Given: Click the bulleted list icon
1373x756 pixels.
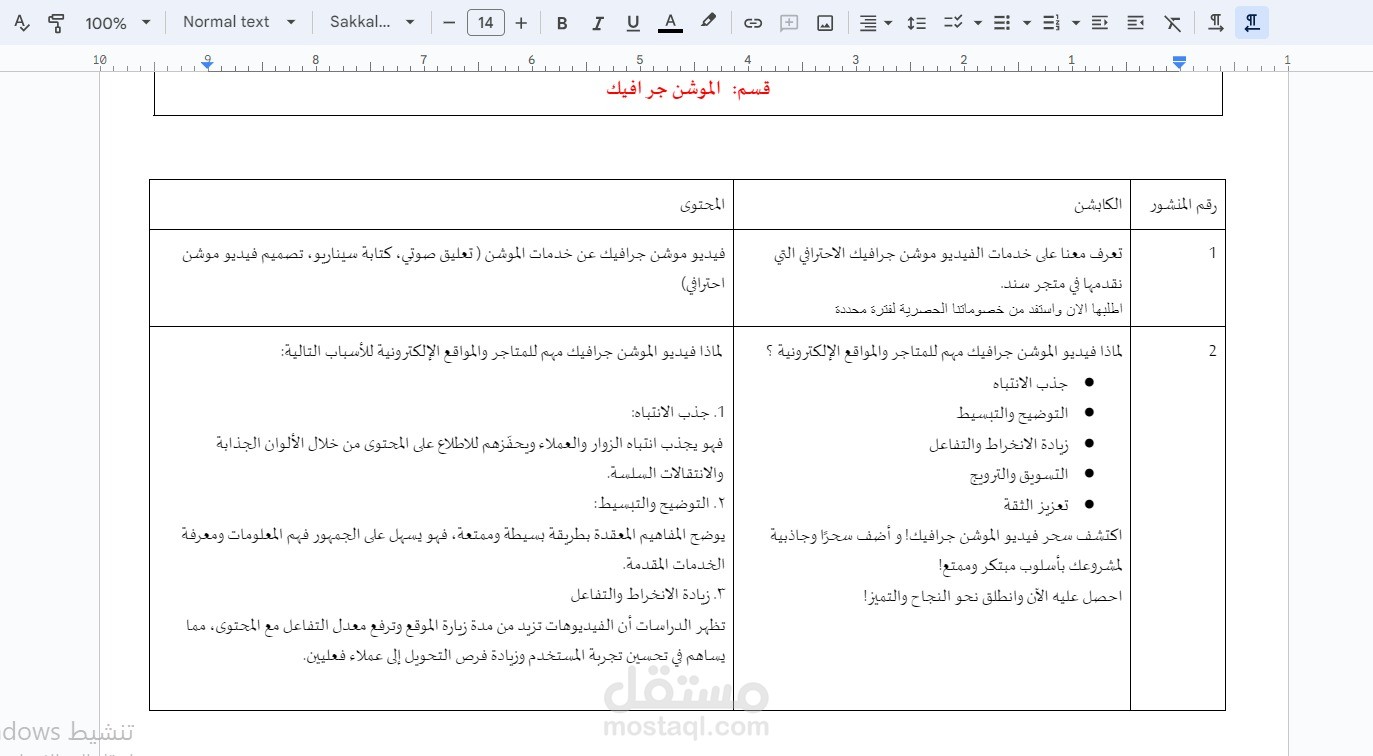Looking at the screenshot, I should click(x=1002, y=22).
